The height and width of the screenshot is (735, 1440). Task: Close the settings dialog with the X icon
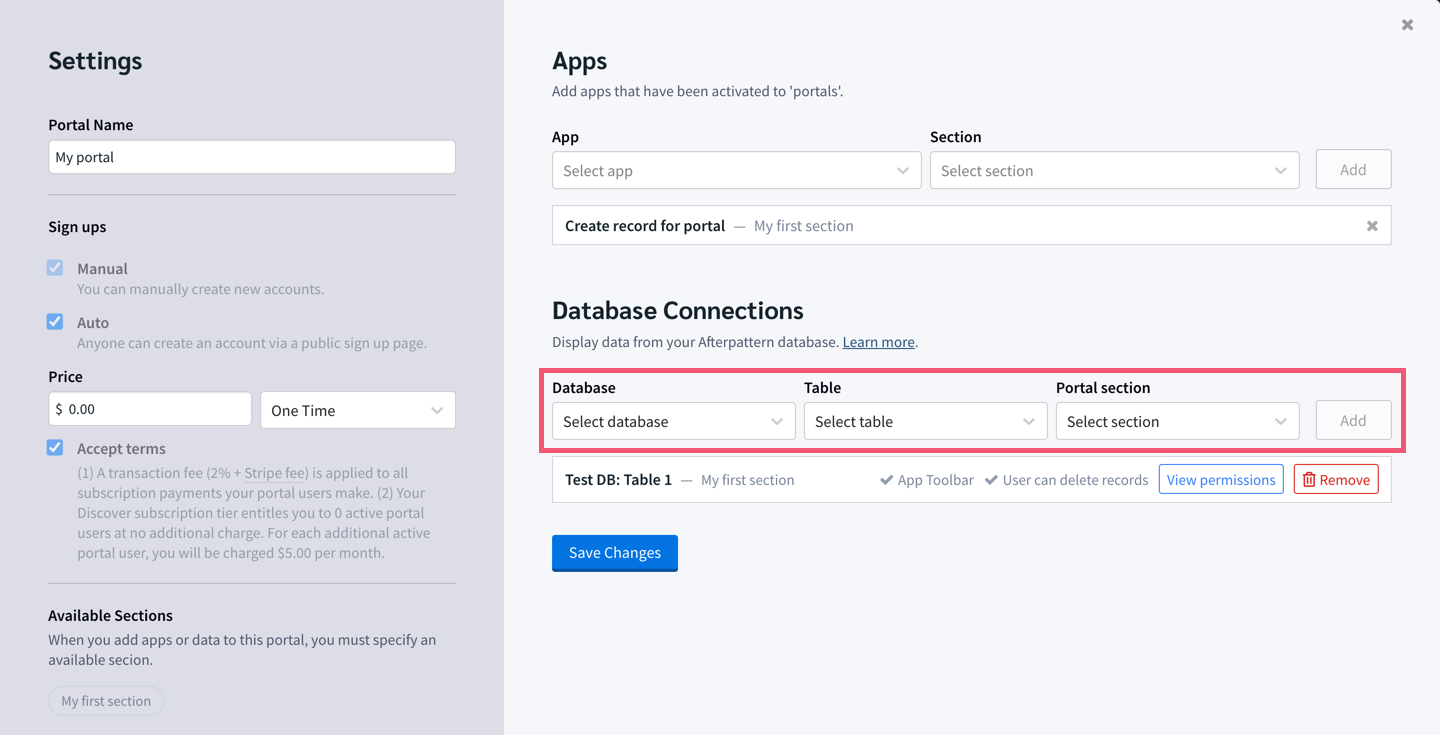click(1407, 25)
